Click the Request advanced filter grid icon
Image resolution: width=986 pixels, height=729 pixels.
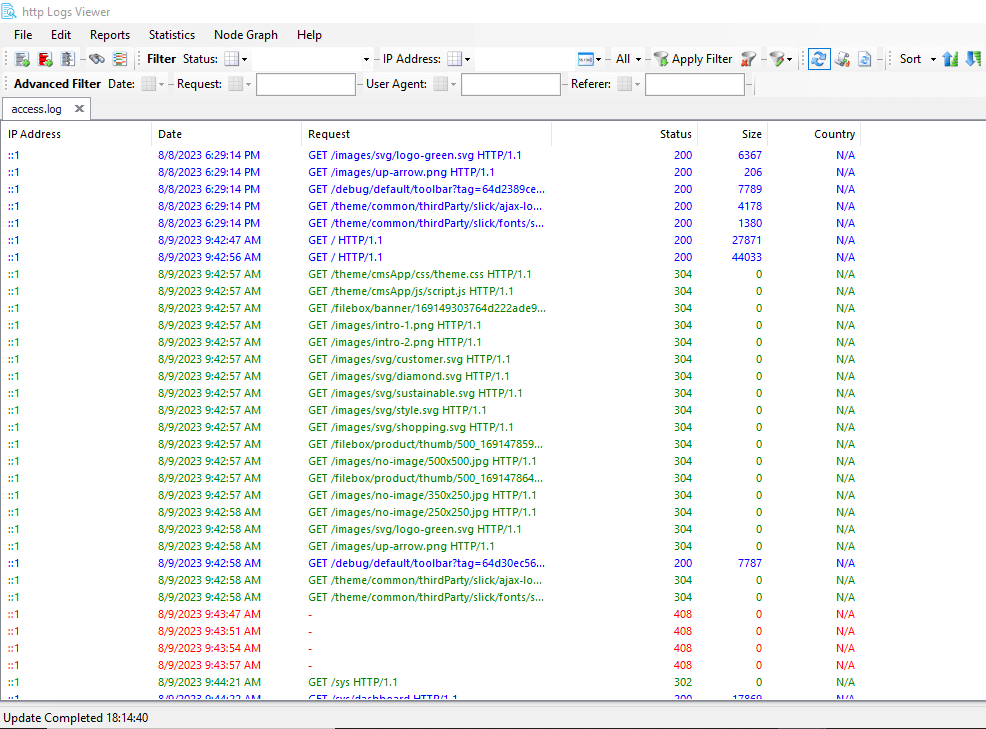235,84
